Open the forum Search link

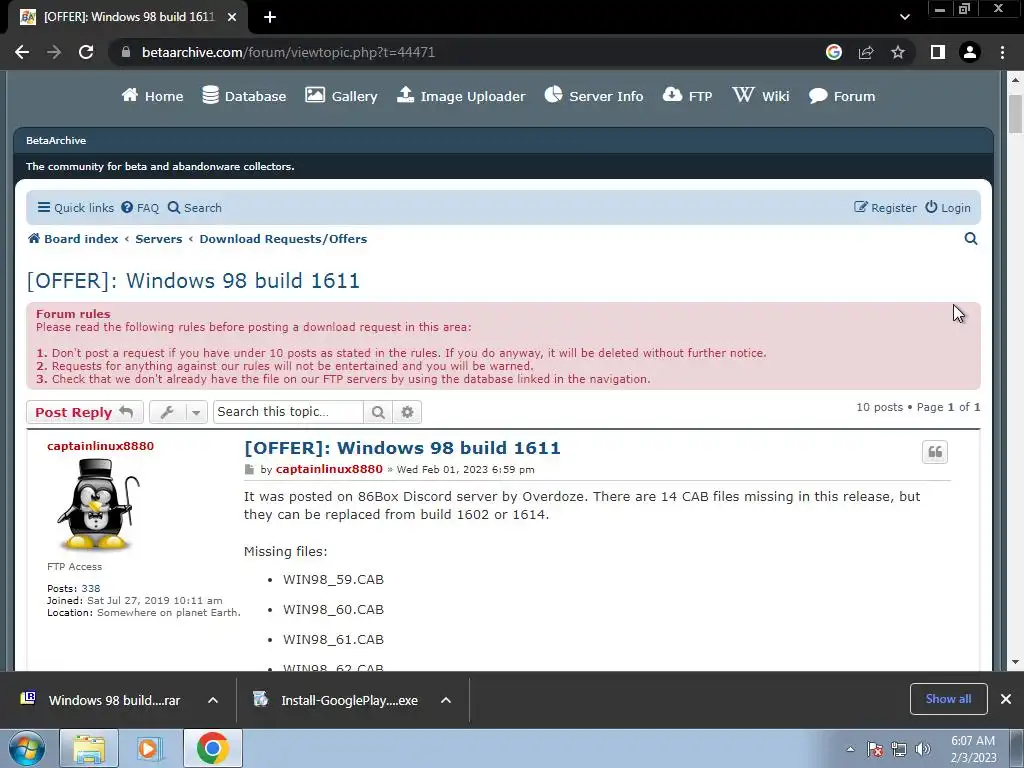pos(195,208)
